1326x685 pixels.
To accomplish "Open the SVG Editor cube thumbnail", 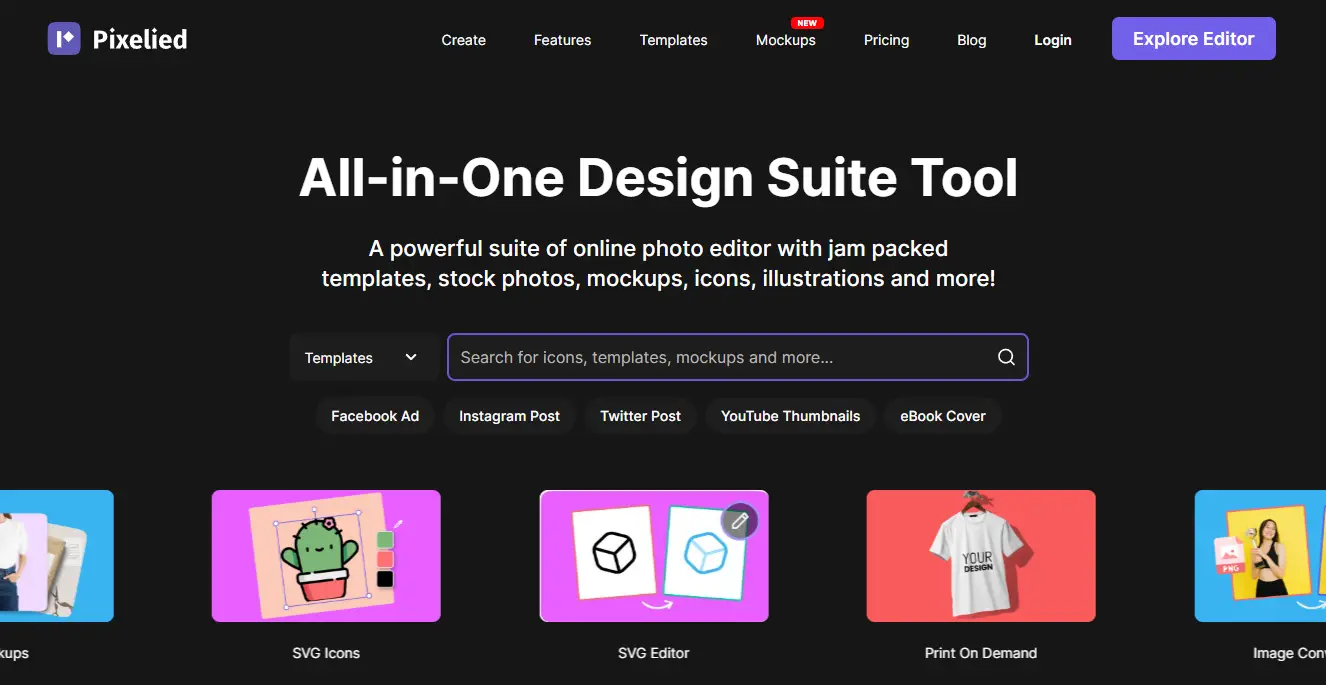I will (654, 556).
